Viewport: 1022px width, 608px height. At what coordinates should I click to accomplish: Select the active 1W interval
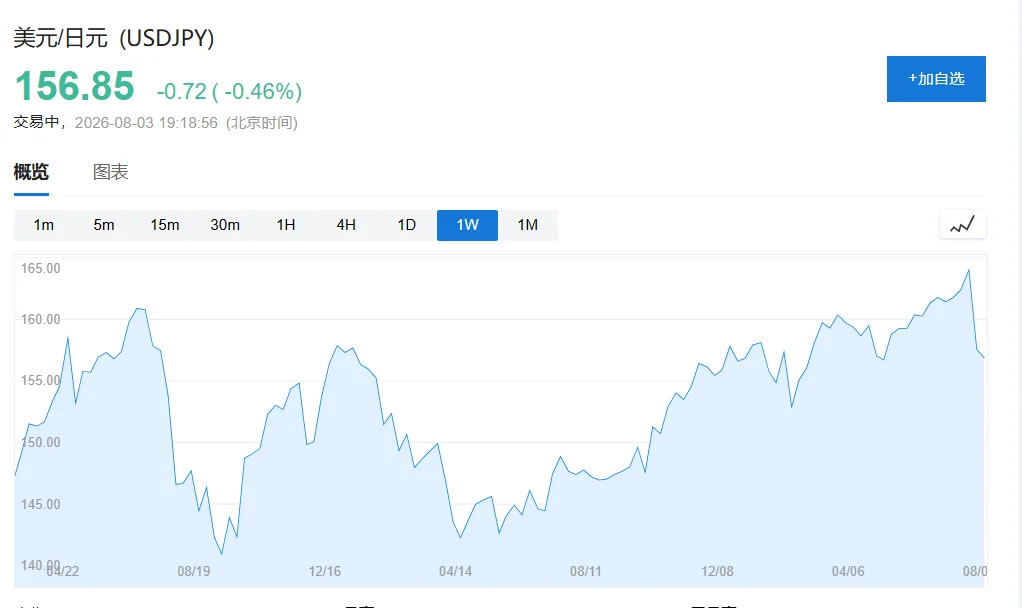(x=467, y=225)
